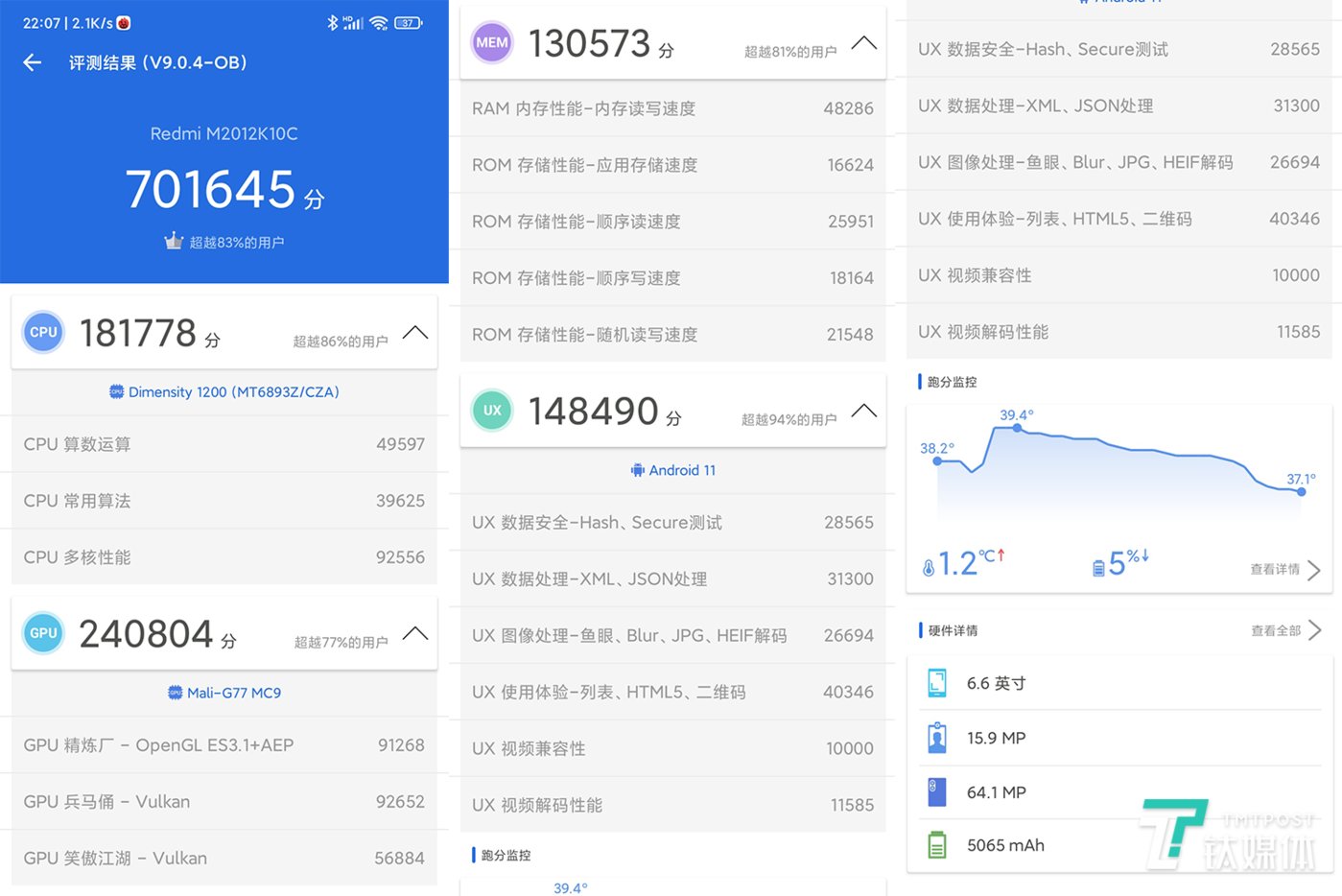Select the ROM 存储性能-应用存储速度 row
The height and width of the screenshot is (896, 1342).
[673, 165]
